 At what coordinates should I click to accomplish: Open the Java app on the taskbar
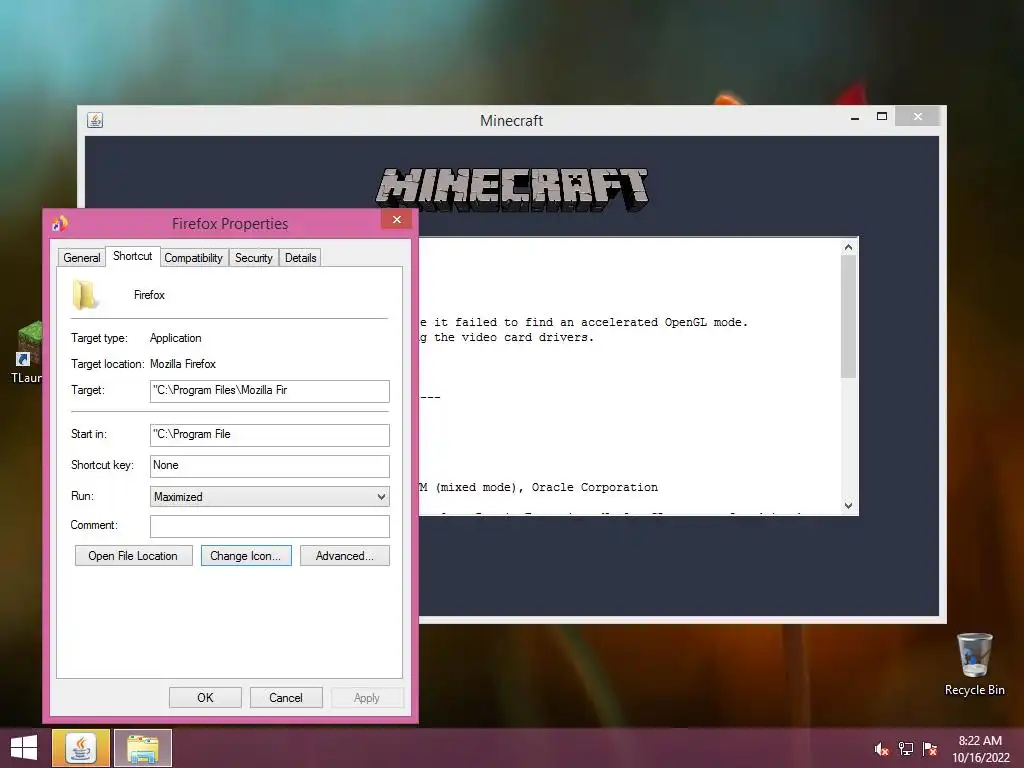click(x=80, y=748)
